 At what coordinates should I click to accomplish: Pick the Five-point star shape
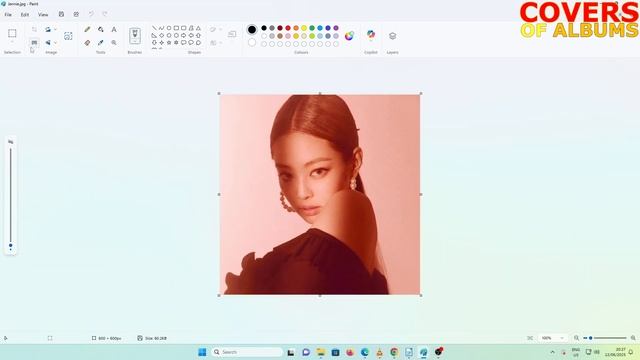[169, 42]
